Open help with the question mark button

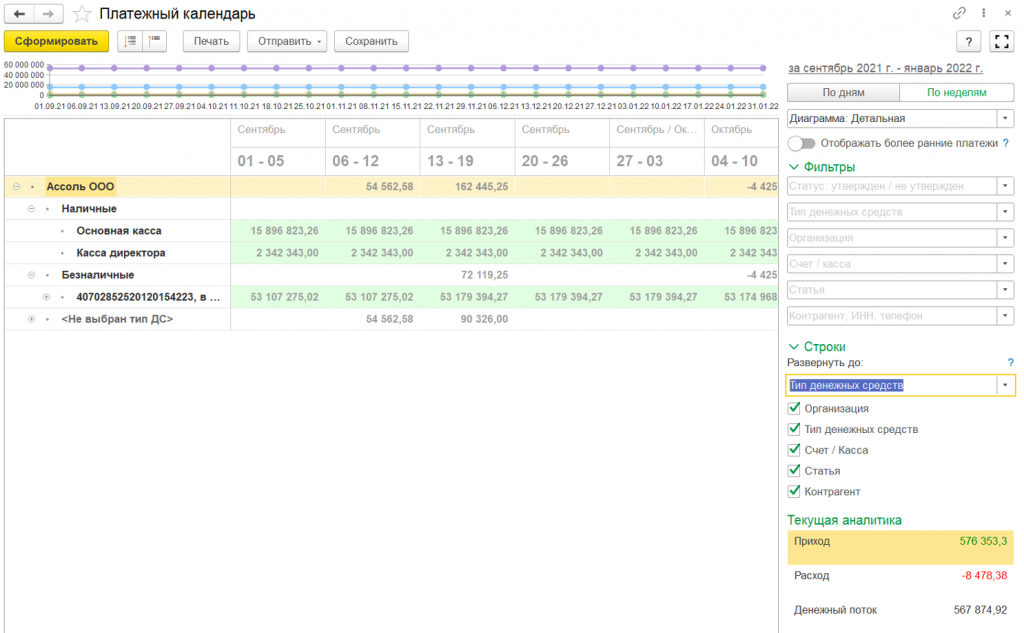tap(968, 41)
